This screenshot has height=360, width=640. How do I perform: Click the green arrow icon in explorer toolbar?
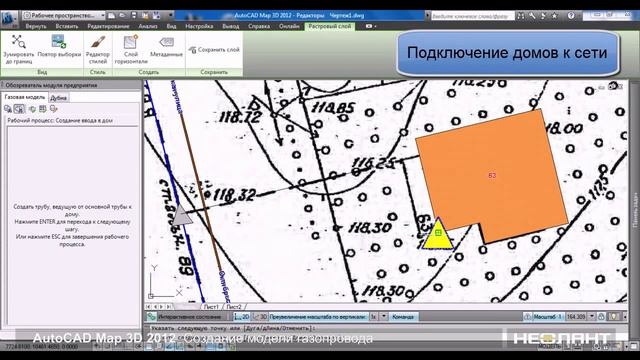[32, 109]
